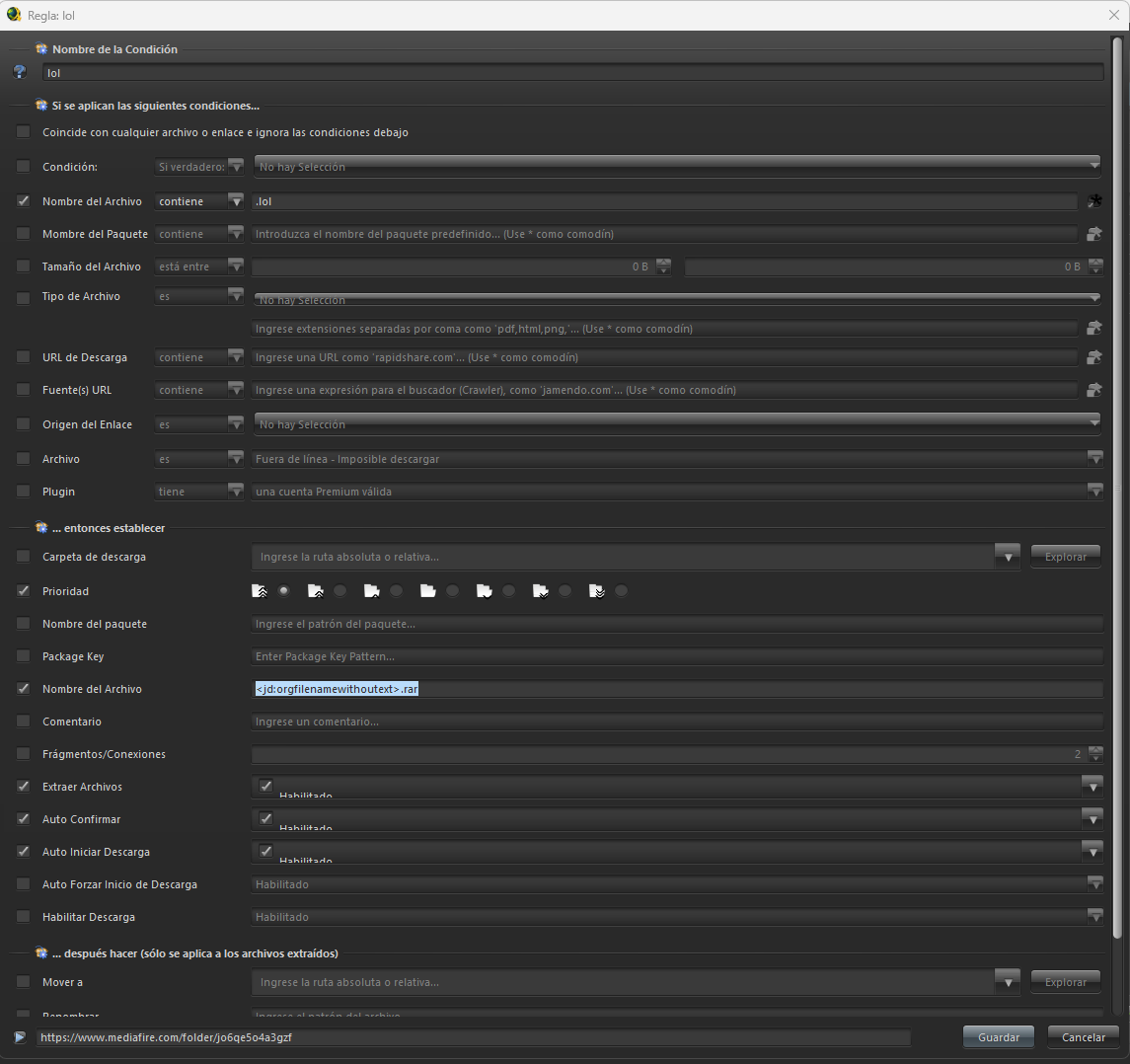Open the 'contiene' dropdown for Nombre del Archivo
The height and width of the screenshot is (1064, 1130).
pos(199,201)
